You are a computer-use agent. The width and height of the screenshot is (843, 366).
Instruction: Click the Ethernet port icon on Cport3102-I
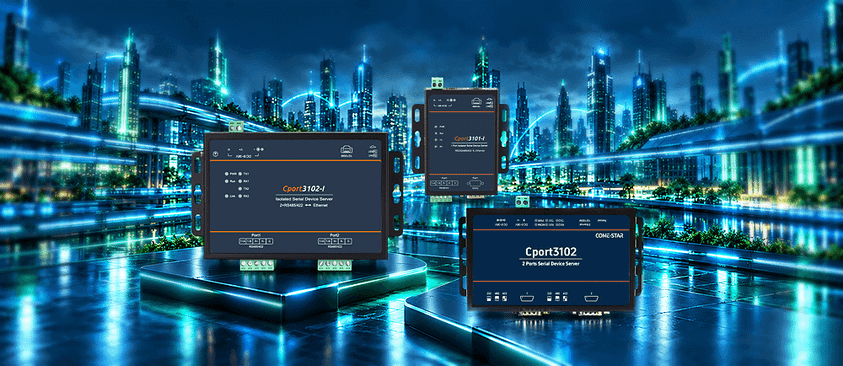click(x=347, y=150)
